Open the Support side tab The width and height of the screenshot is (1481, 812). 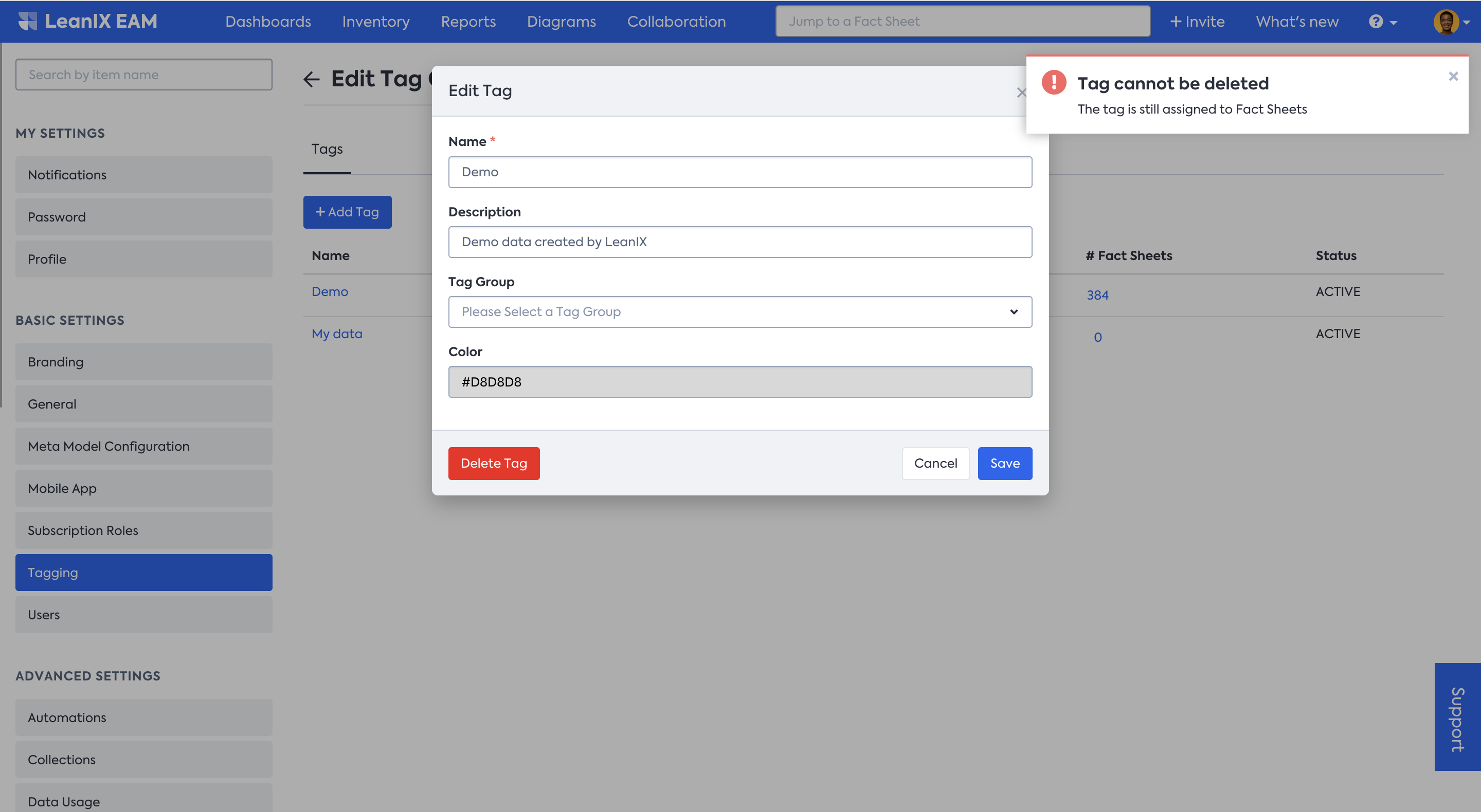1457,716
